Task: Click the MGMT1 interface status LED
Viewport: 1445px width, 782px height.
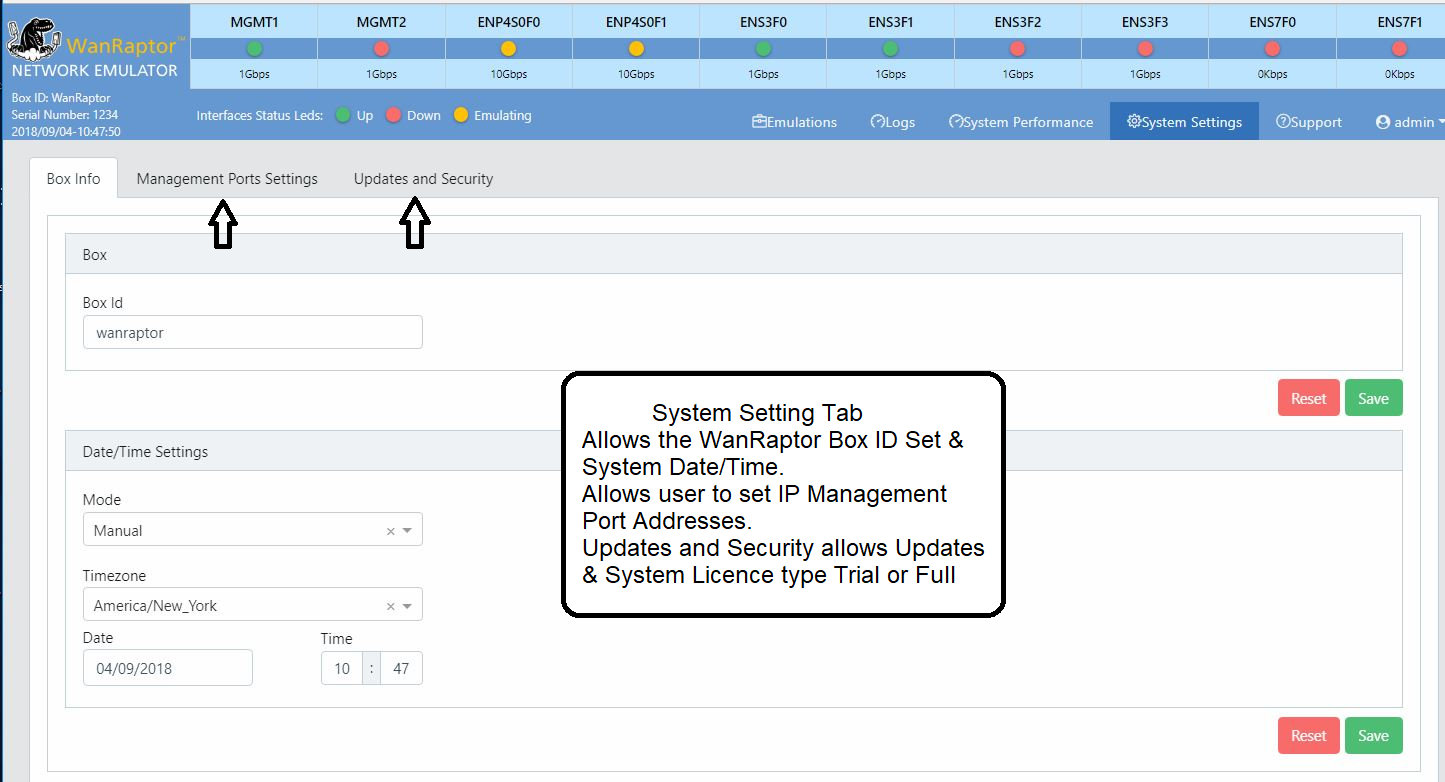Action: (x=253, y=47)
